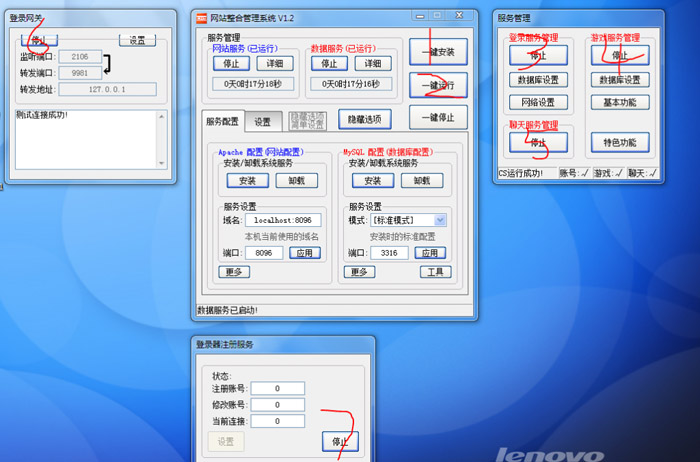Click 卸载 under MySQL 配置
Screen dimensions: 700x462
click(x=422, y=181)
